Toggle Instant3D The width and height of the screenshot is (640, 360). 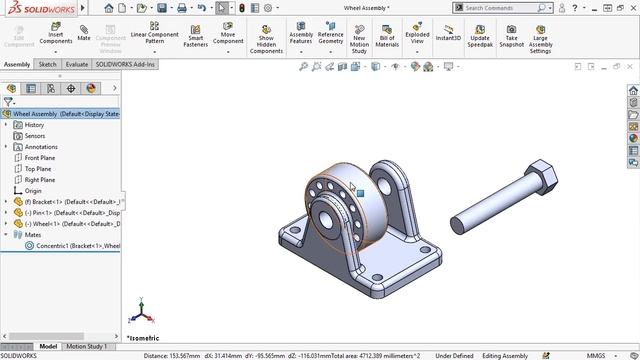tap(448, 33)
